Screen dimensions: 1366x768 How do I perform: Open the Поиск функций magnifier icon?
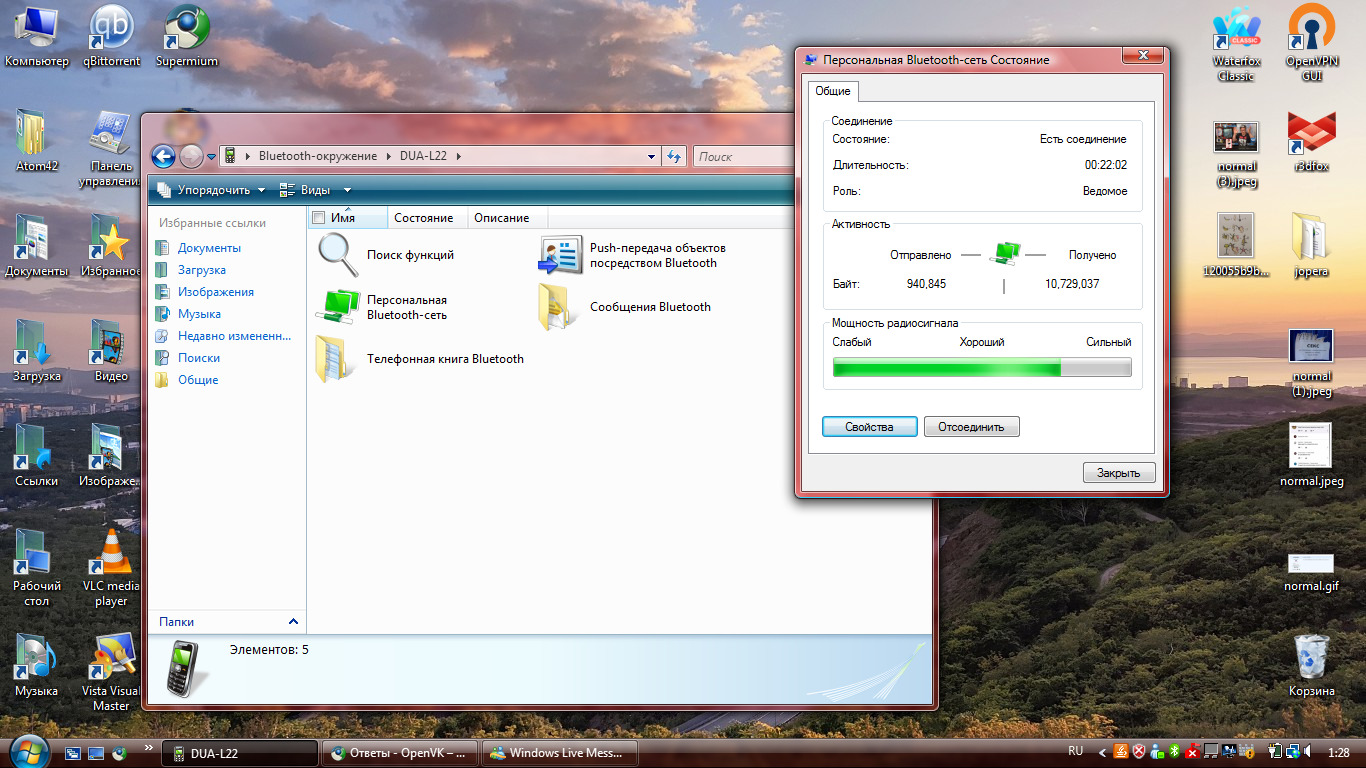(x=338, y=255)
